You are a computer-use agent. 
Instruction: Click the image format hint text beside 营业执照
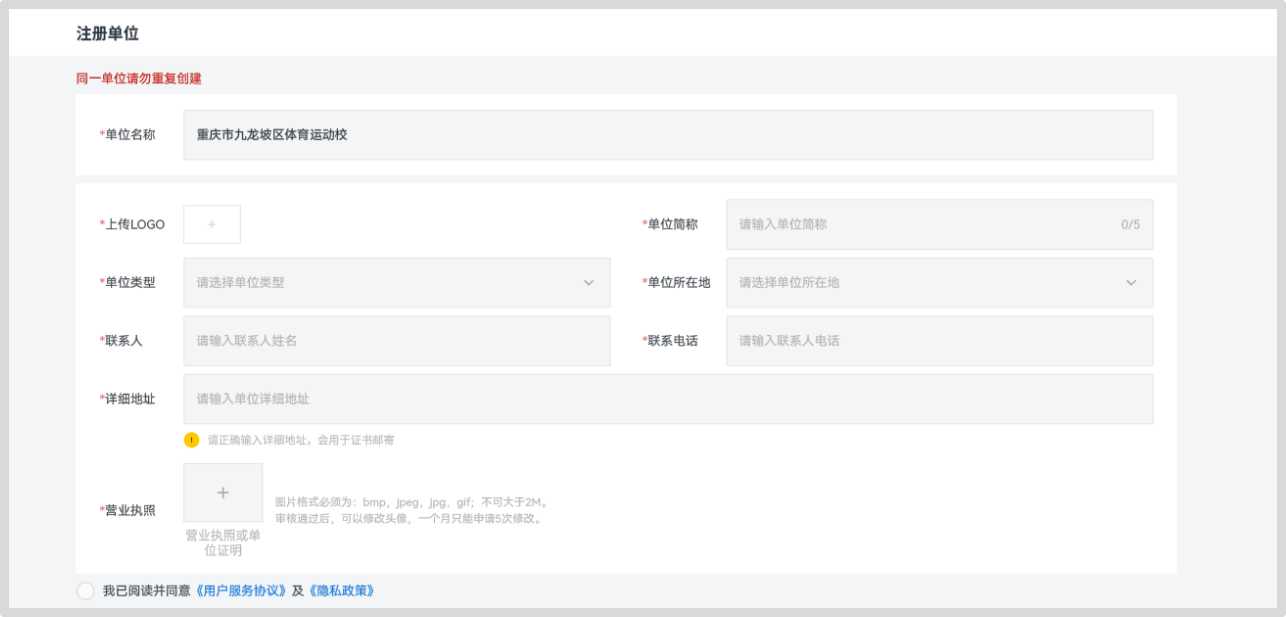click(x=412, y=510)
